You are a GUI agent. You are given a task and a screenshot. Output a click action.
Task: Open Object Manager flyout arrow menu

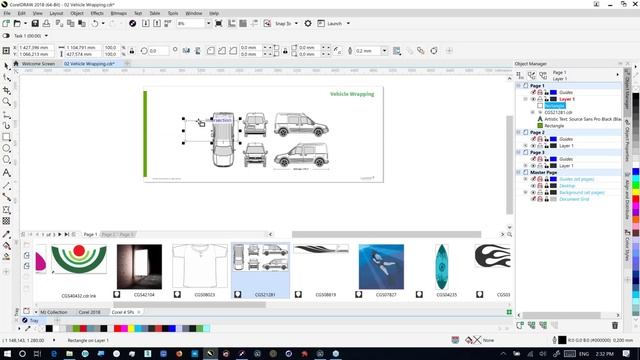(x=617, y=75)
